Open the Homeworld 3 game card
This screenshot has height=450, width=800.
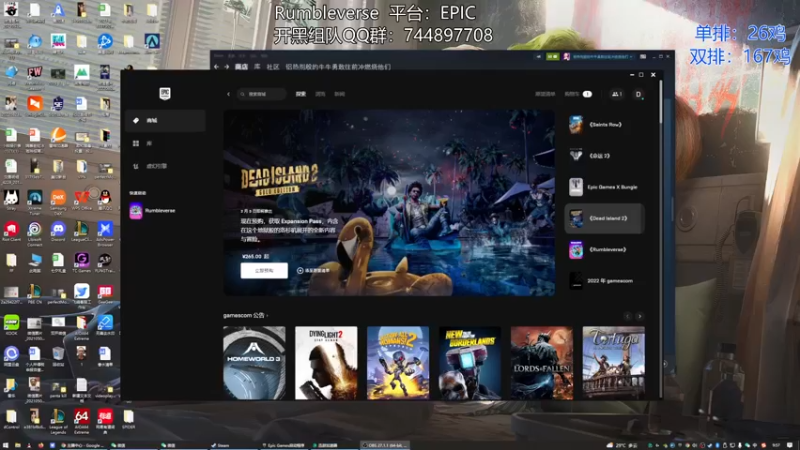tap(254, 363)
